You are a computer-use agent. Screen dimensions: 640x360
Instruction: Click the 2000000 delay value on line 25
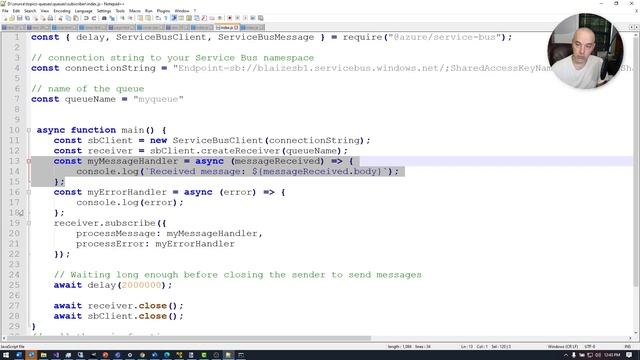coord(141,285)
